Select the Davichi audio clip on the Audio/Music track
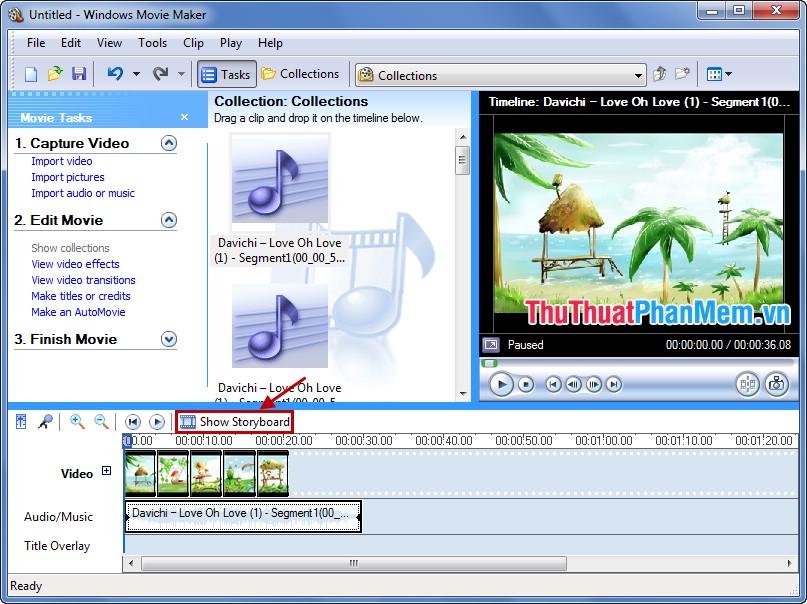 click(x=243, y=516)
